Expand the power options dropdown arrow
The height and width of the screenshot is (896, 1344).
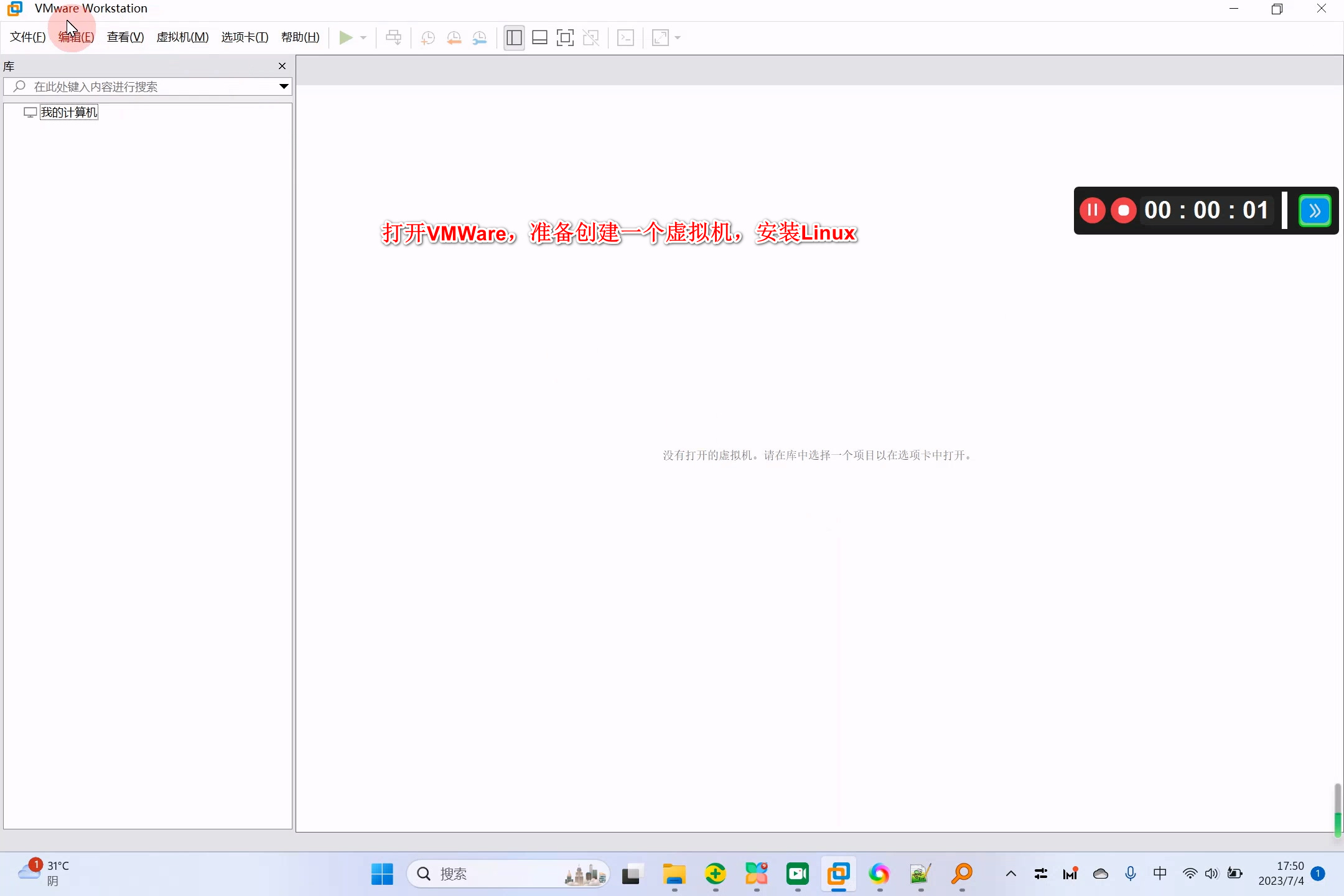click(363, 37)
